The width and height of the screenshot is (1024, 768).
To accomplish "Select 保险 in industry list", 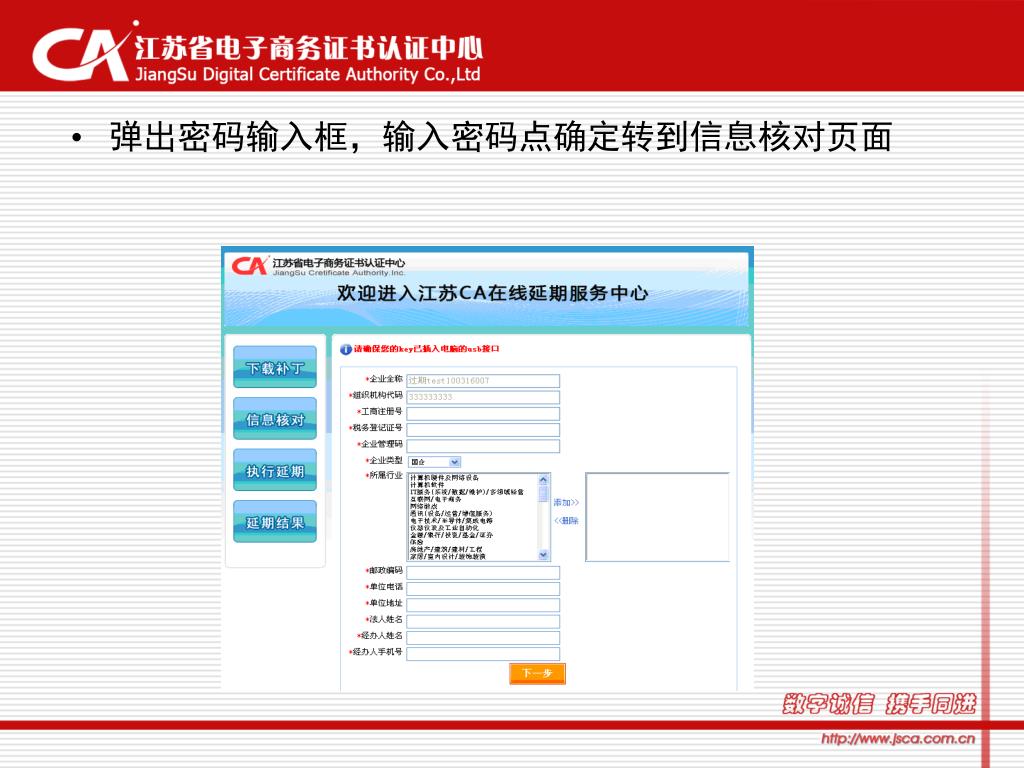I will (x=417, y=542).
